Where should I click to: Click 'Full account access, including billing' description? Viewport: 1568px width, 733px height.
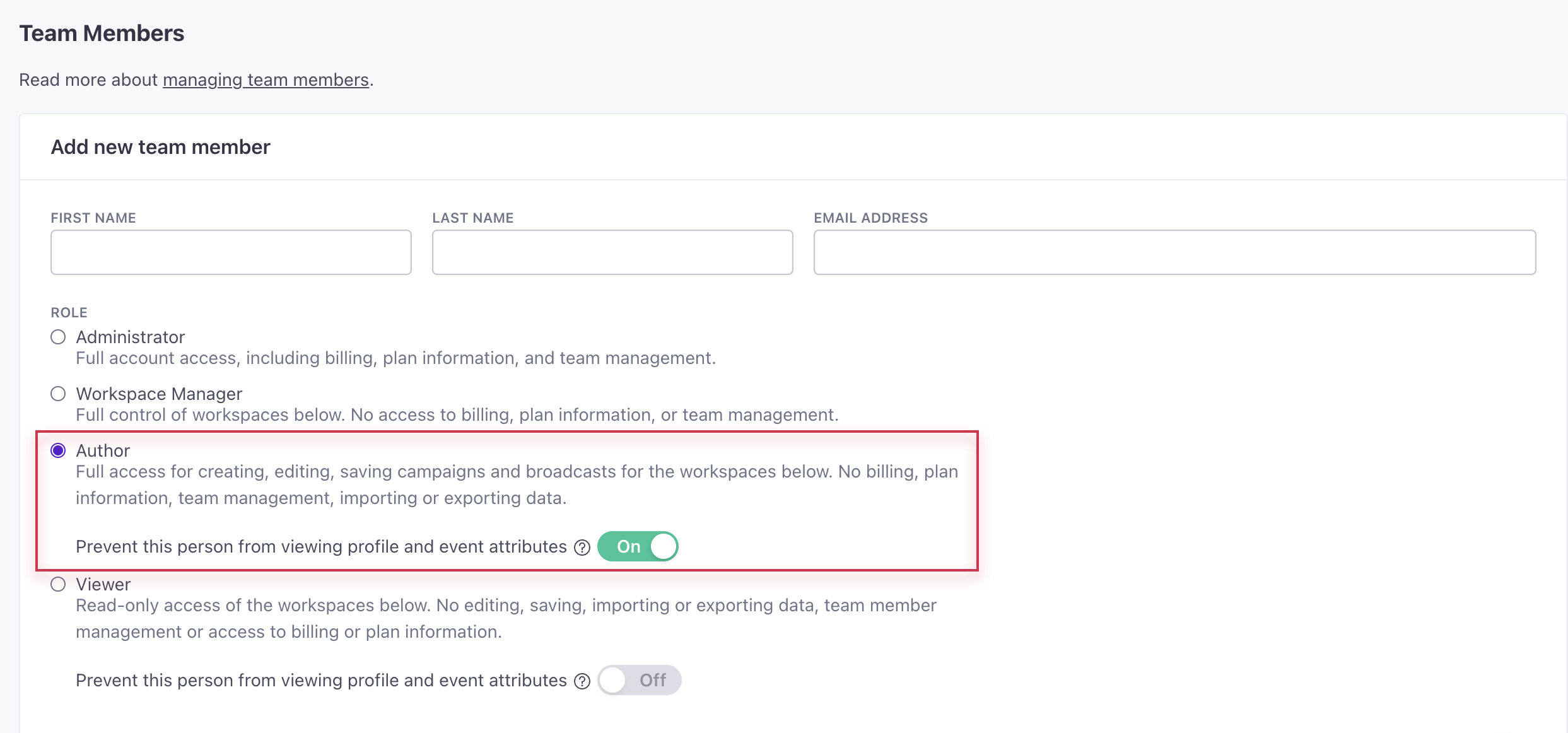396,358
